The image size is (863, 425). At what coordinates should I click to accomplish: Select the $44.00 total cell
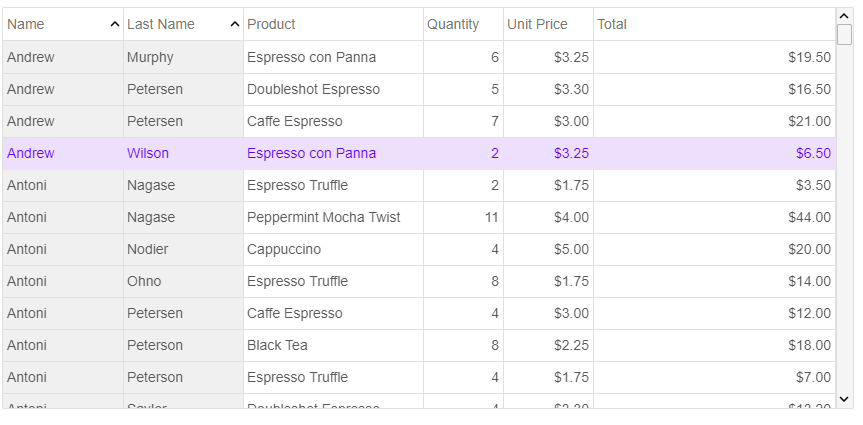714,217
